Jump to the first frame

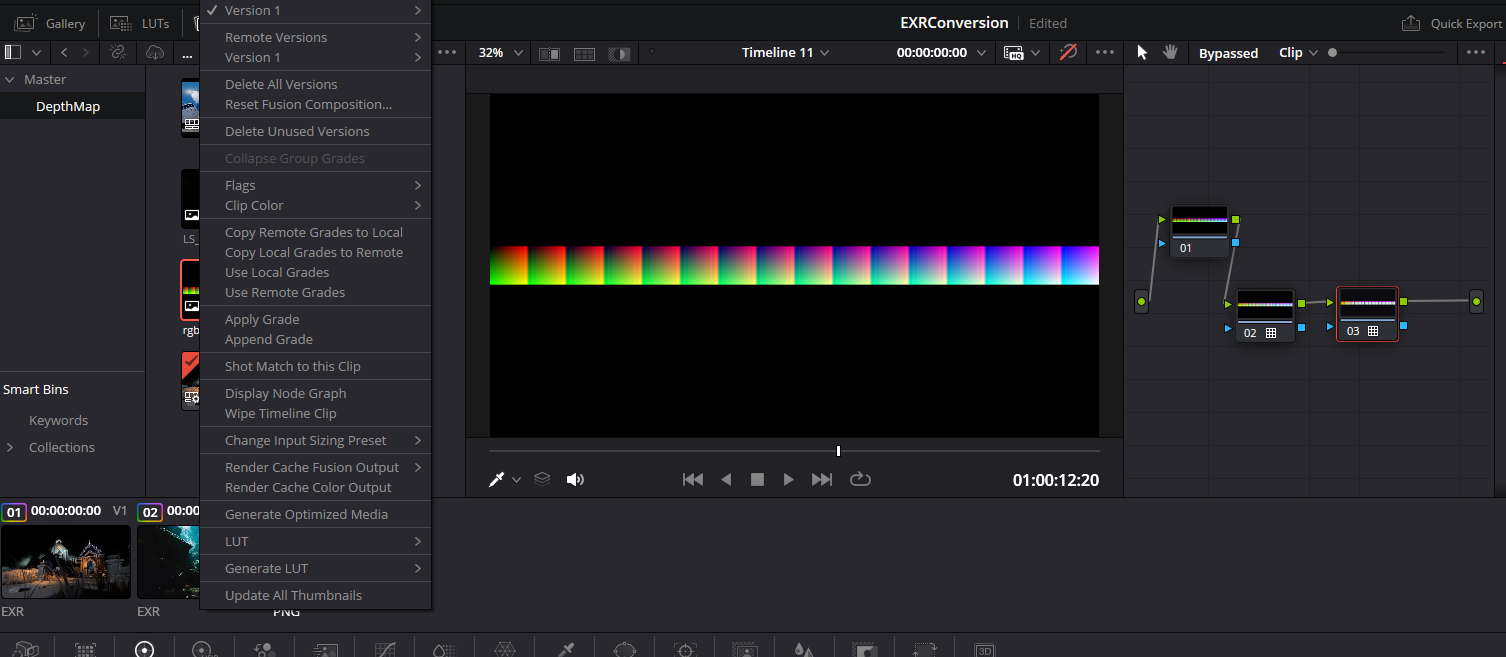692,479
